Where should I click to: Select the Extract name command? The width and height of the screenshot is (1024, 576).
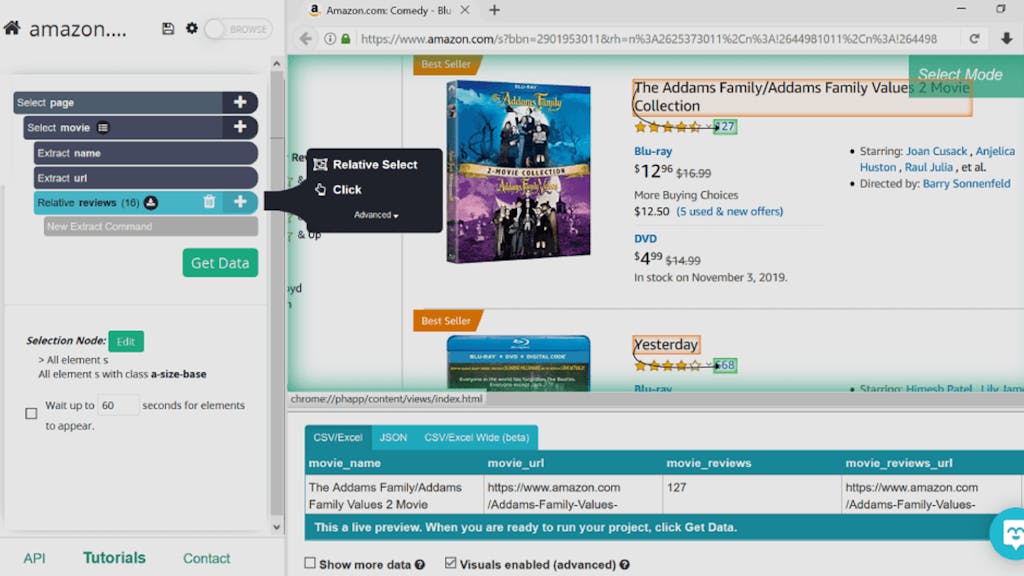145,153
